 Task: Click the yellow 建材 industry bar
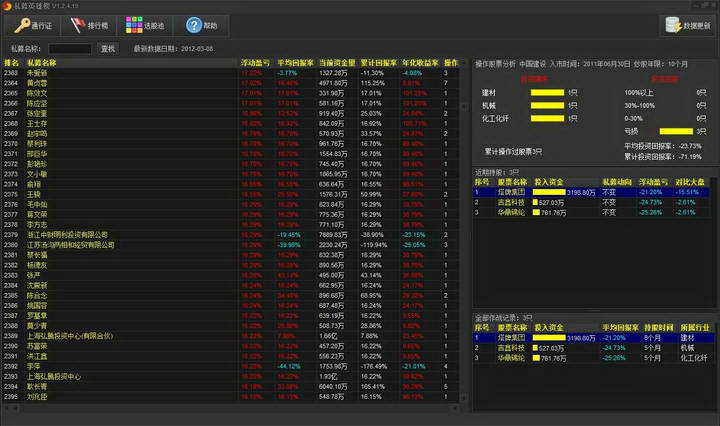pos(547,92)
